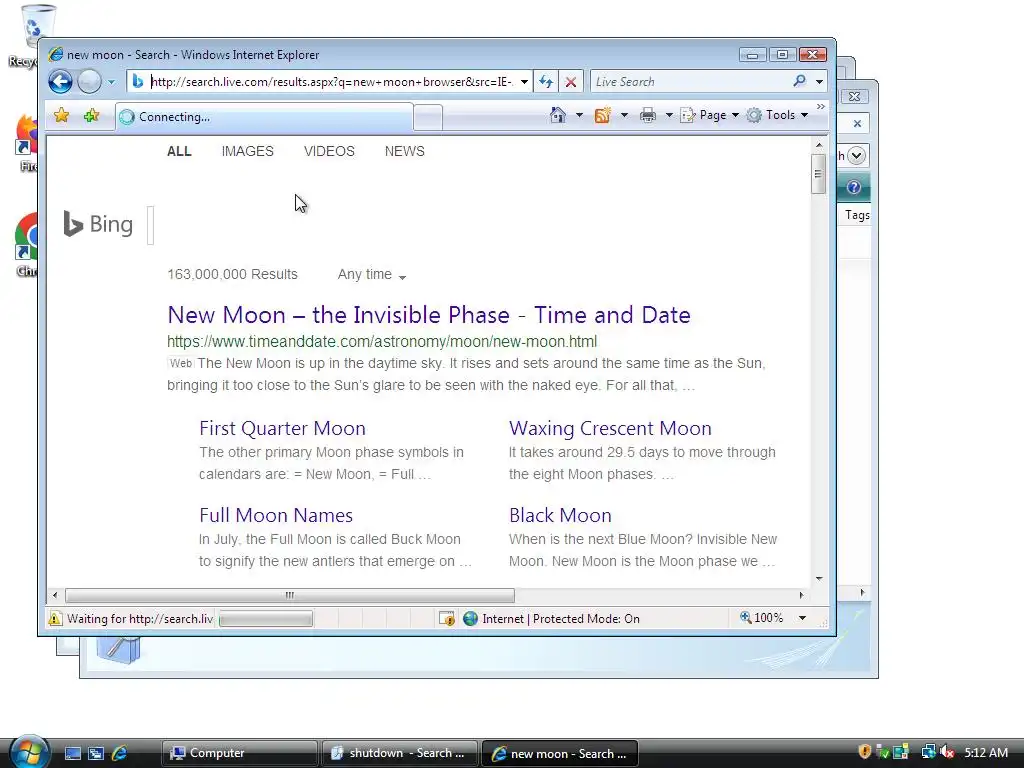Open the Tools menu

(777, 115)
